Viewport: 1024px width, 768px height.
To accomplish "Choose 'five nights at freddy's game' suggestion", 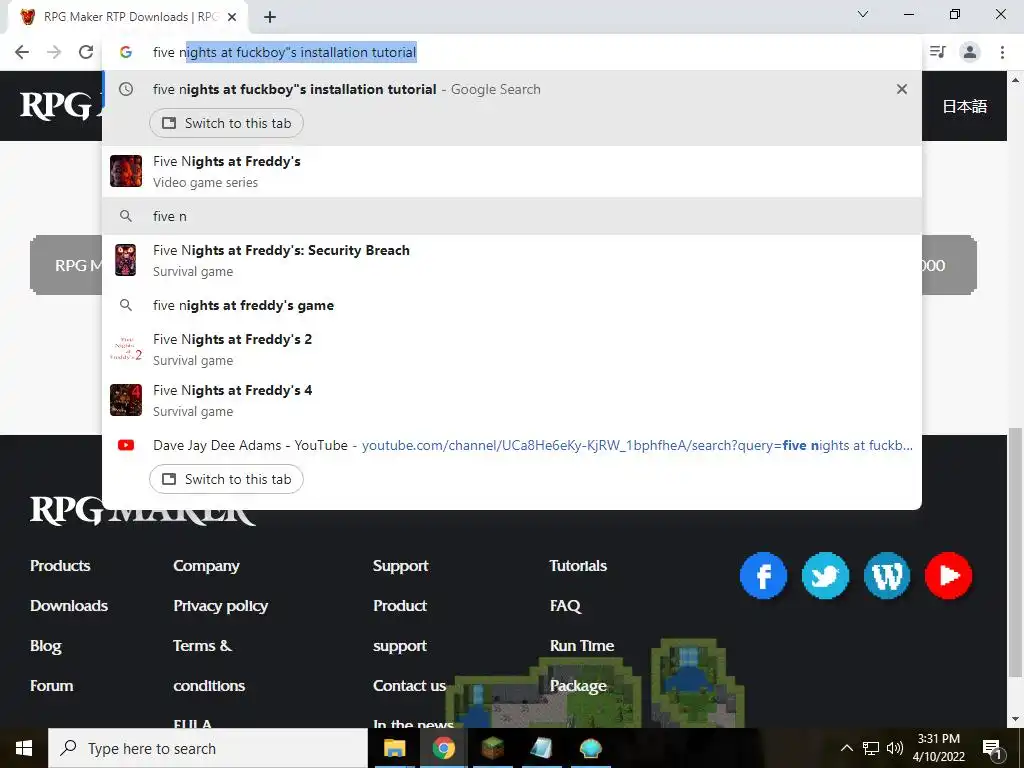I will point(512,305).
